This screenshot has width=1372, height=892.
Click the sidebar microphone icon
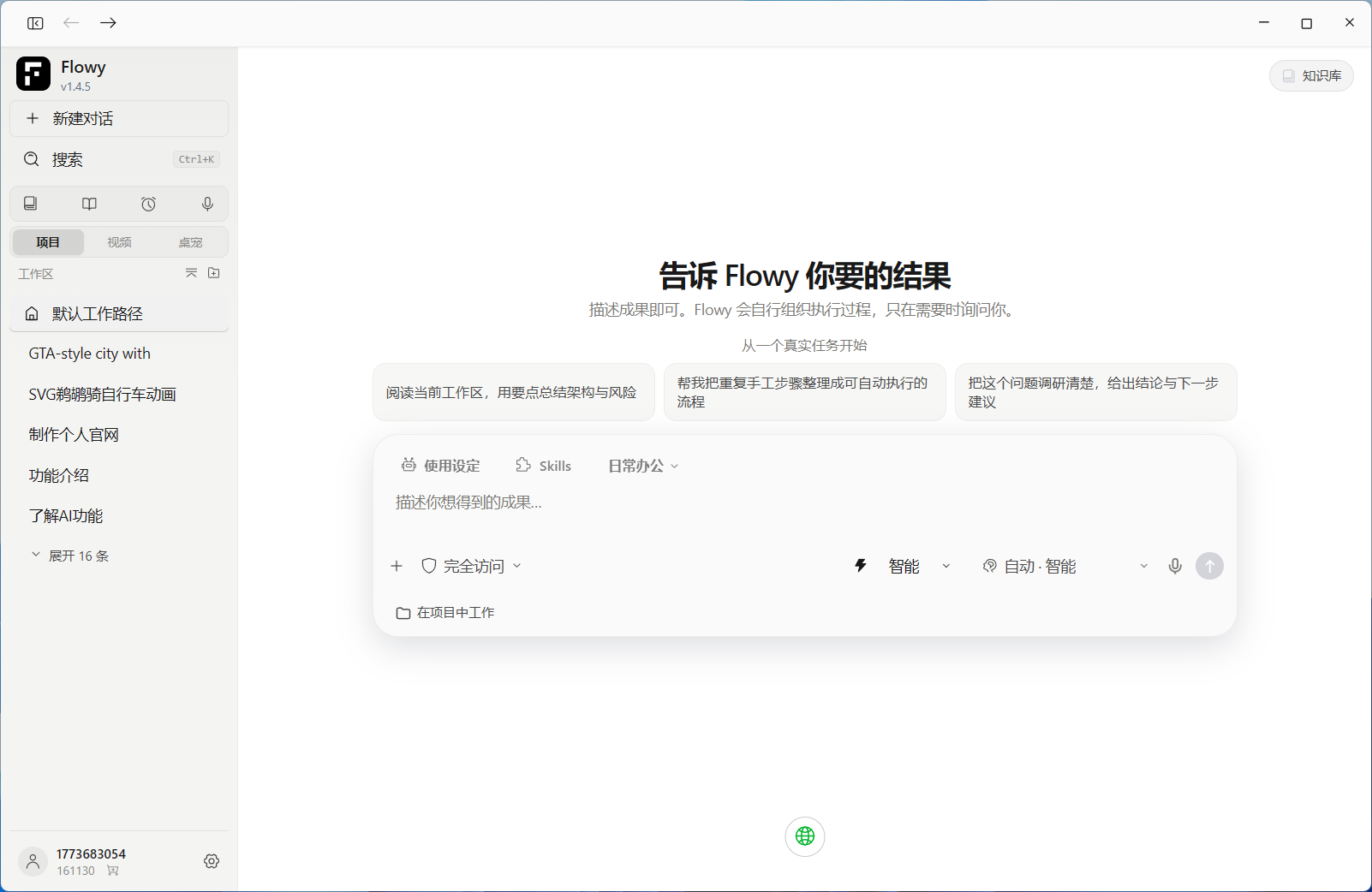coord(207,204)
